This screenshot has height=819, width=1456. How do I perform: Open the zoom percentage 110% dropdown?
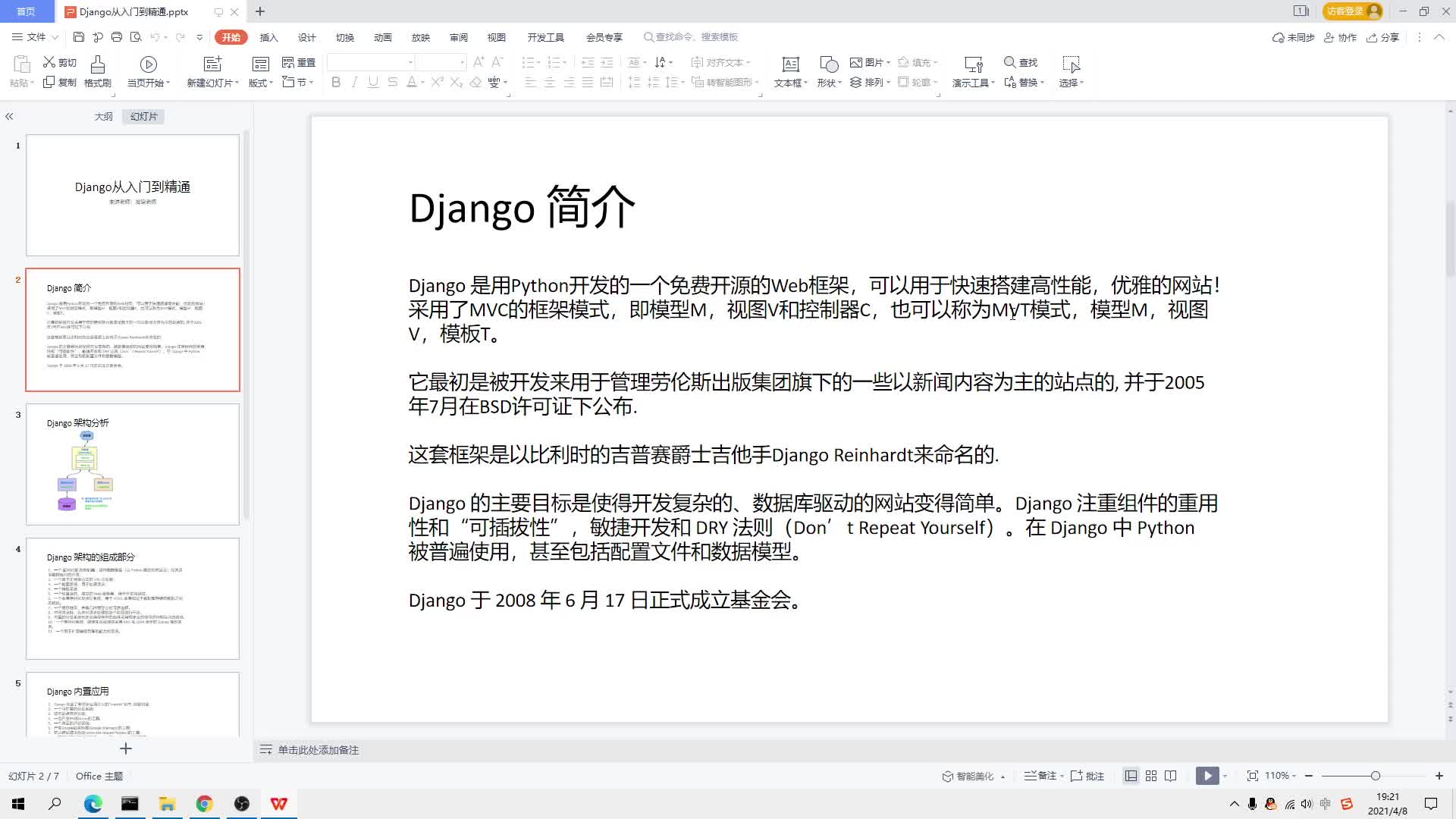[1280, 776]
